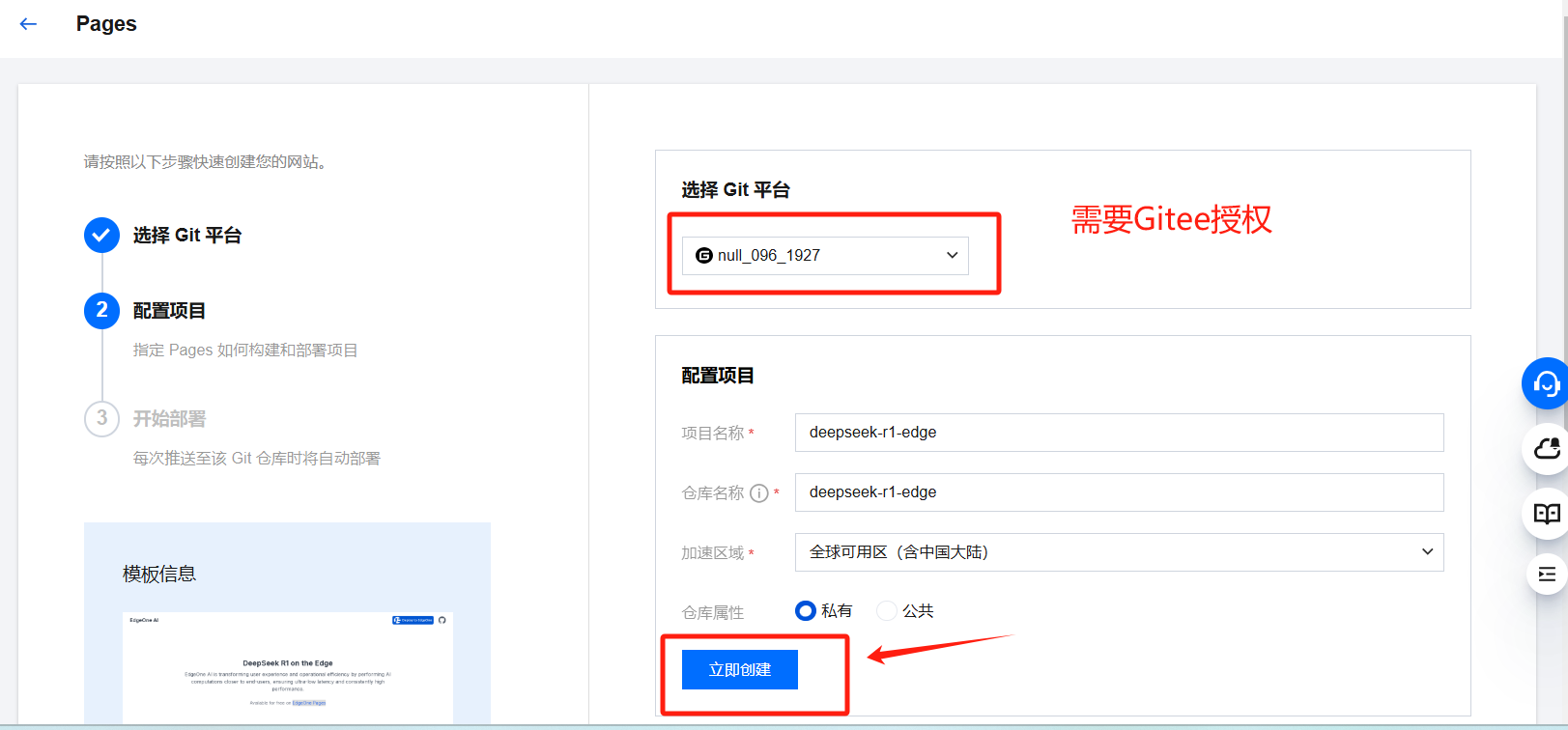1568x730 pixels.
Task: Click the 配置项目 heading above the form fields
Action: click(718, 376)
